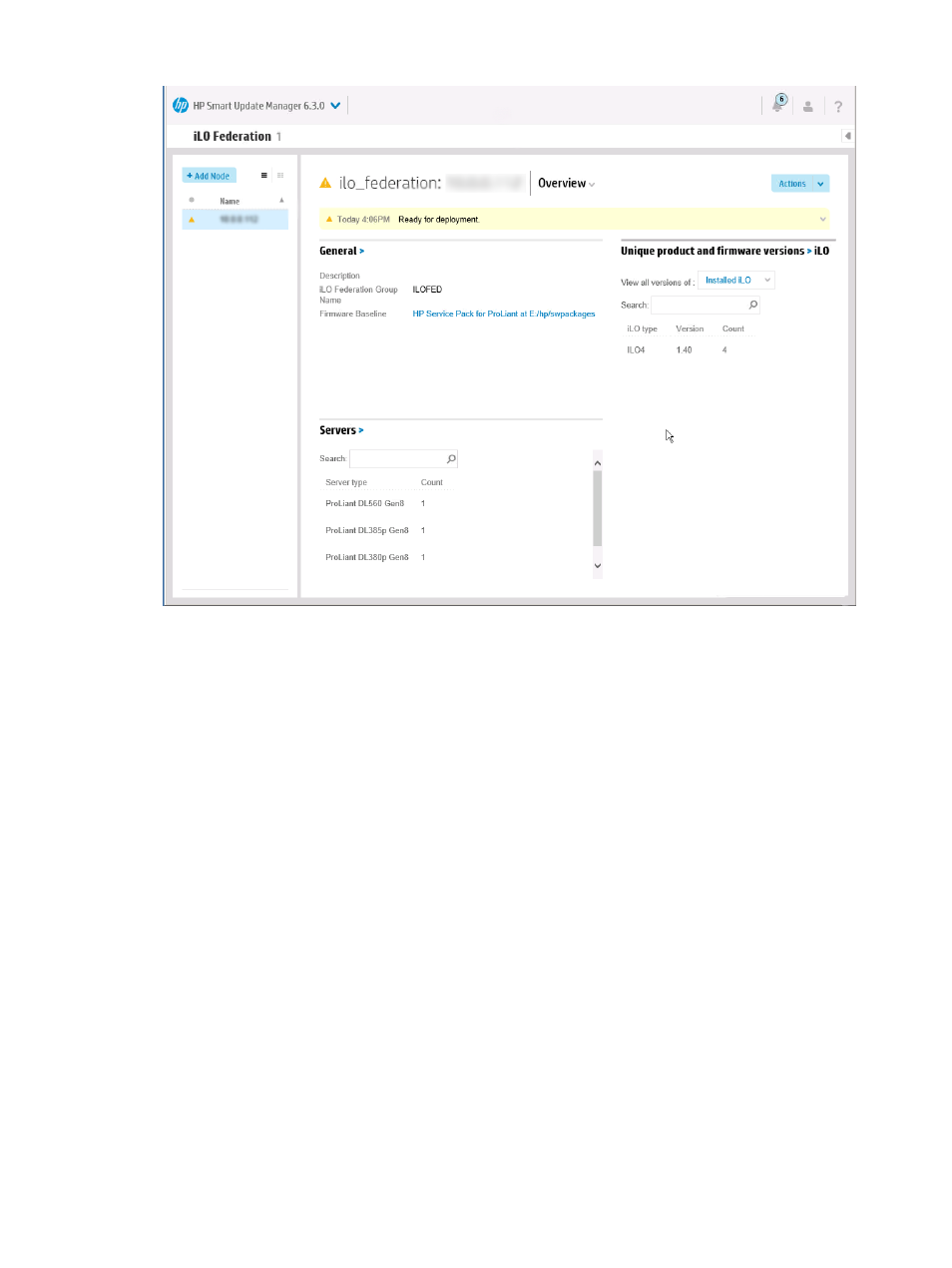
Task: Open the Unique product and firmware versions link
Action: click(x=724, y=251)
